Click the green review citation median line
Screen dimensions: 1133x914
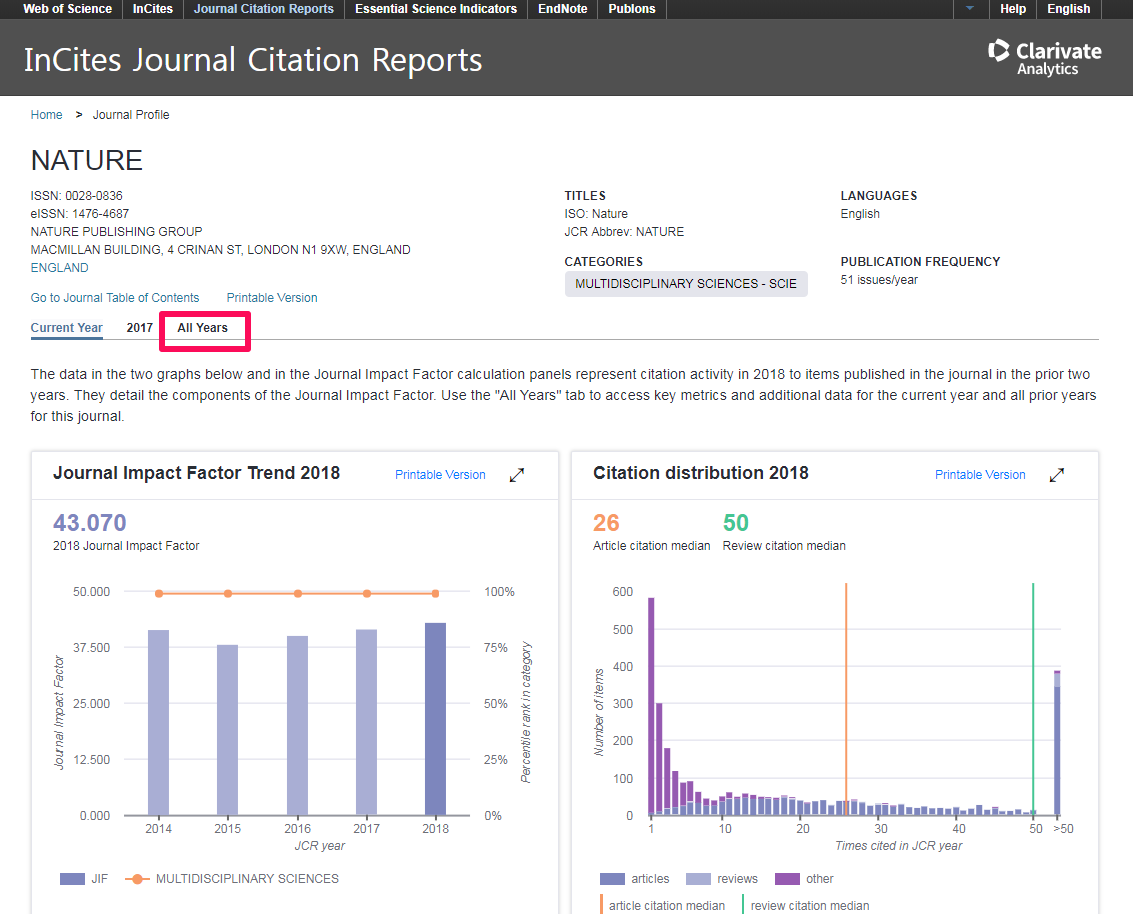[1033, 699]
